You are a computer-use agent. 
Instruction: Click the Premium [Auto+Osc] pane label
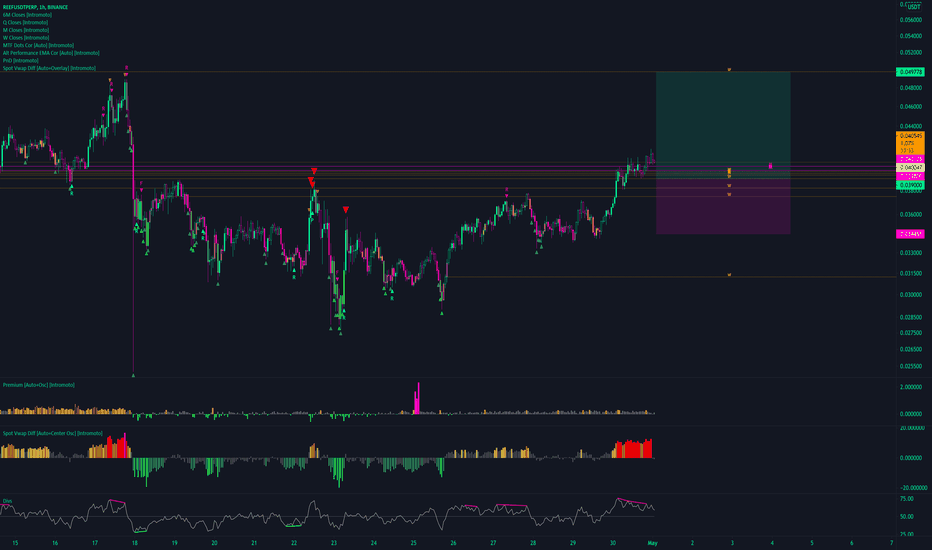click(39, 385)
